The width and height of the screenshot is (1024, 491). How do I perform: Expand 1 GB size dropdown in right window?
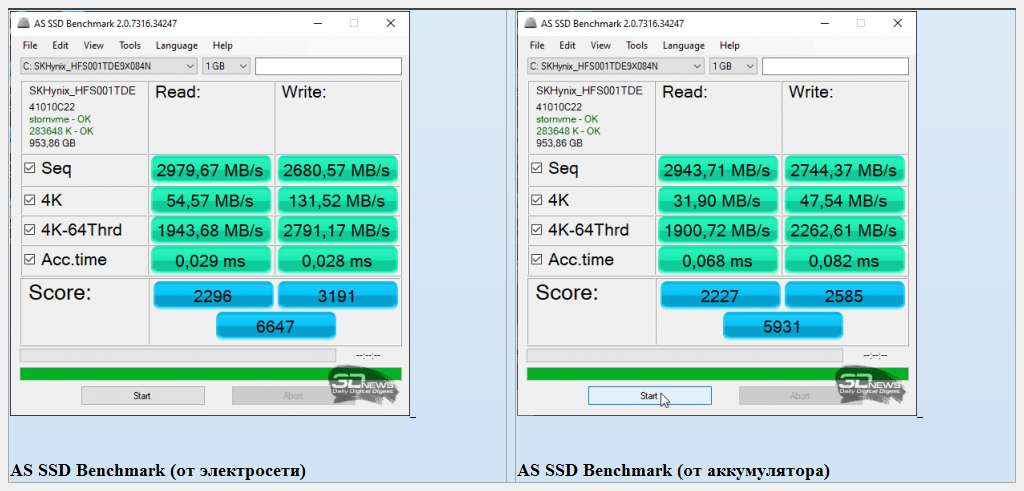(x=733, y=66)
